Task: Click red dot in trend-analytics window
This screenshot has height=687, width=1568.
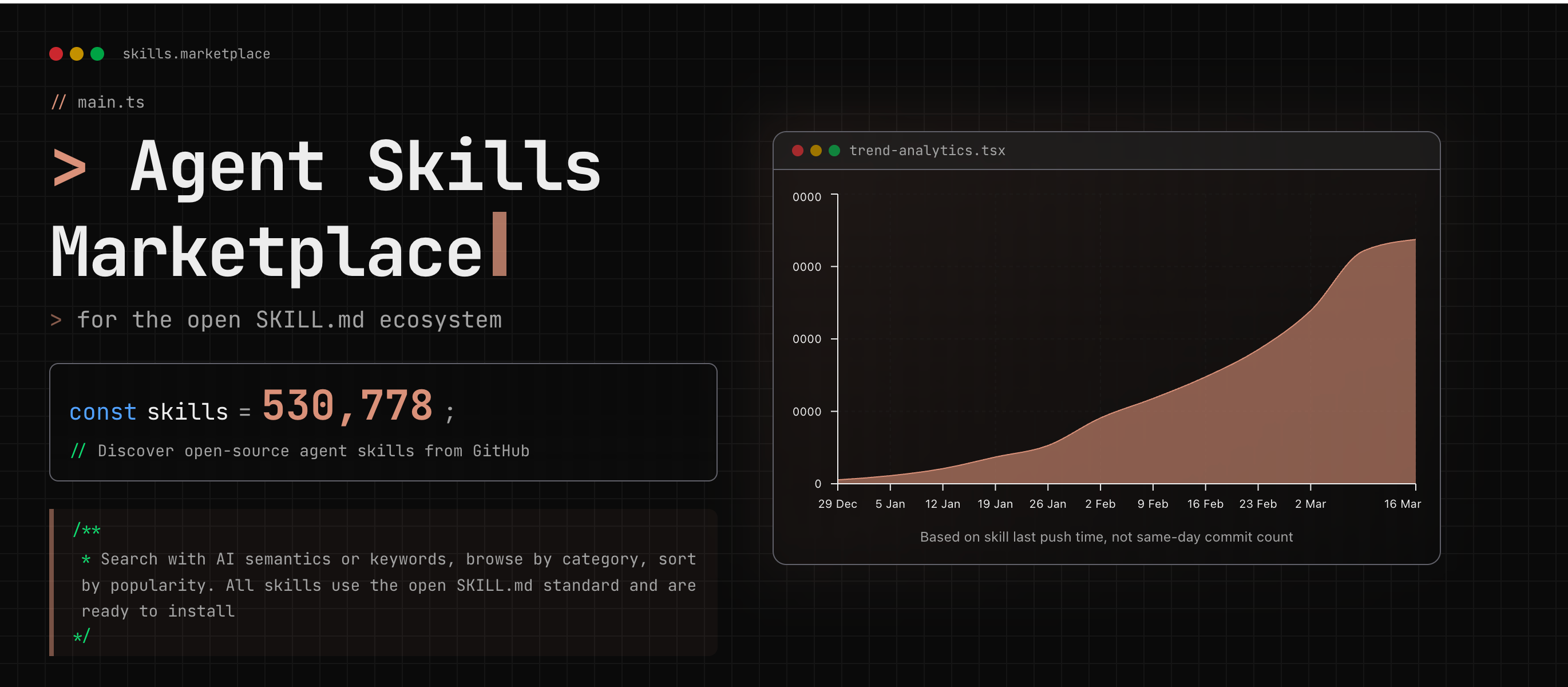Action: (797, 151)
